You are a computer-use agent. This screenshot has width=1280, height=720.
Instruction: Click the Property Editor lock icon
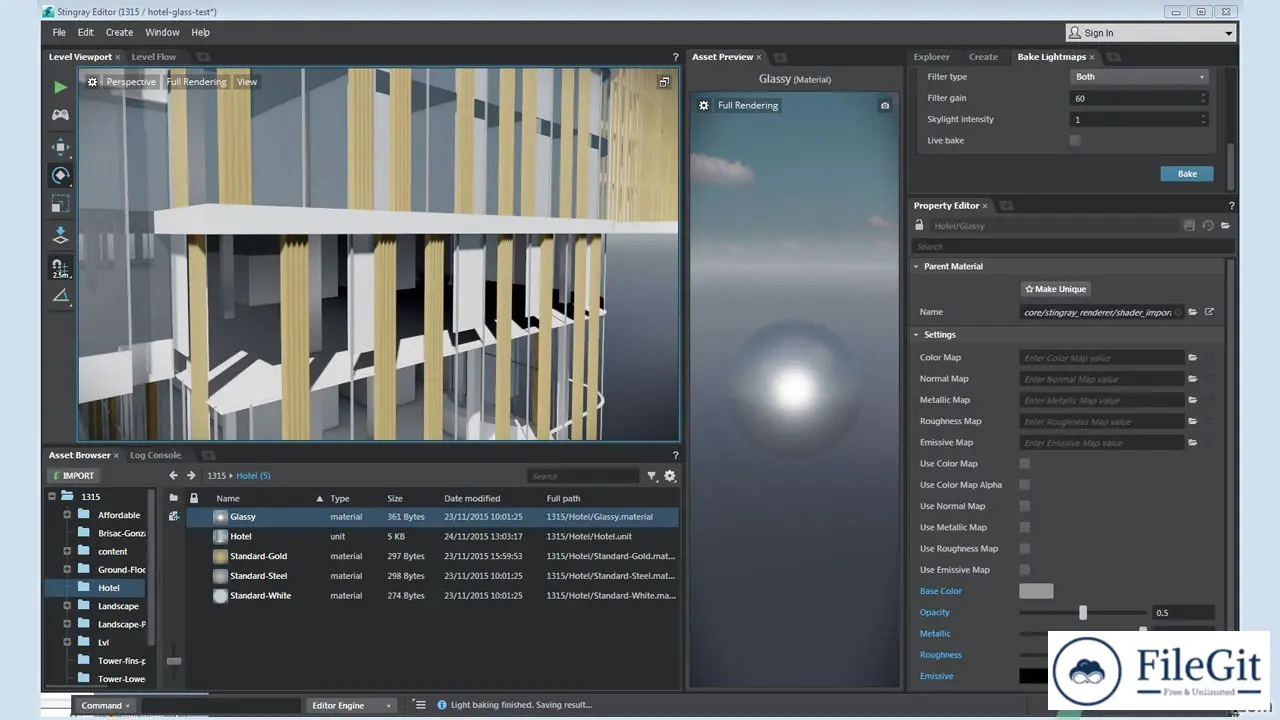919,225
